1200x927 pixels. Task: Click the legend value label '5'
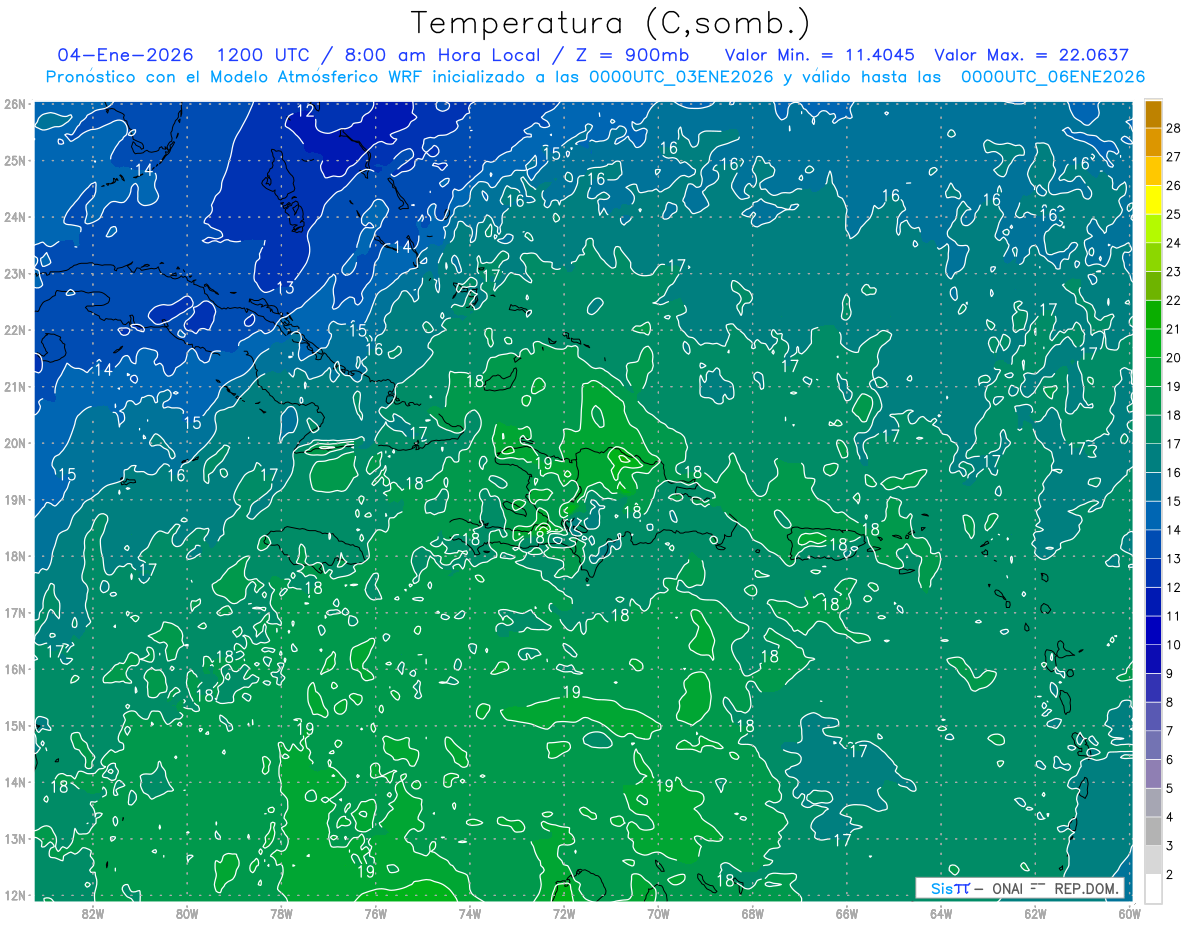pyautogui.click(x=1170, y=788)
